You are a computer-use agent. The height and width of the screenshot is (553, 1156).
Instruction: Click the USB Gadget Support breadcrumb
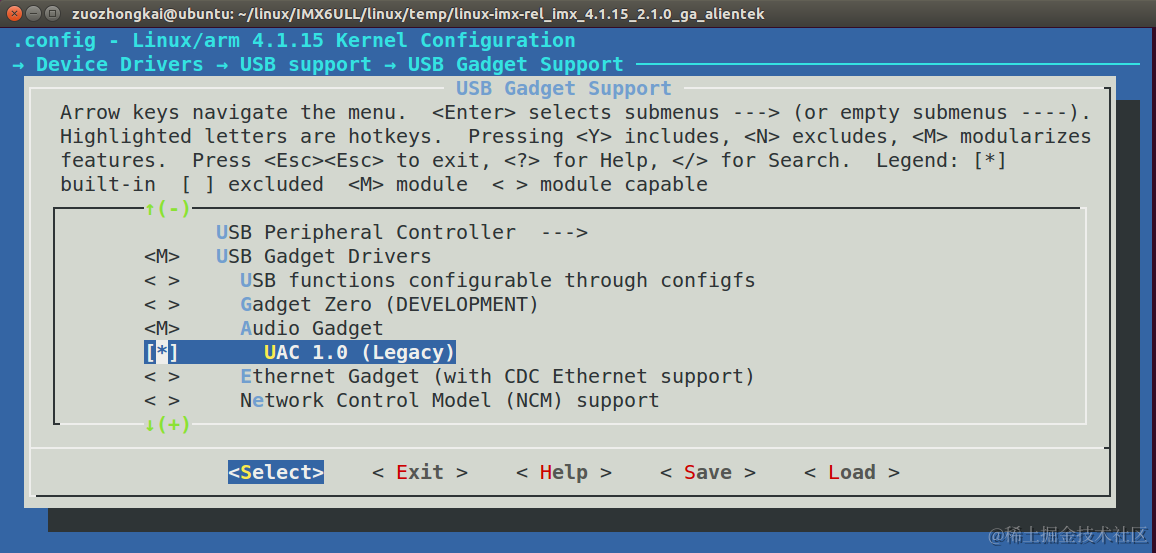click(x=515, y=65)
